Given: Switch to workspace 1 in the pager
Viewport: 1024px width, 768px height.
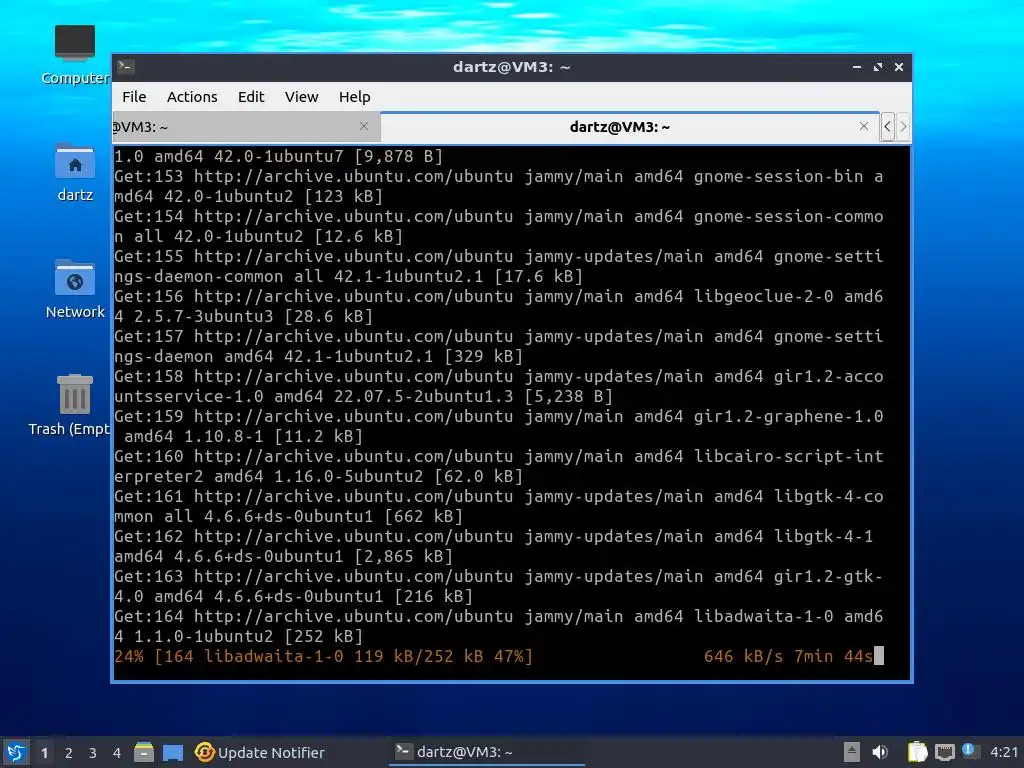Looking at the screenshot, I should 44,753.
